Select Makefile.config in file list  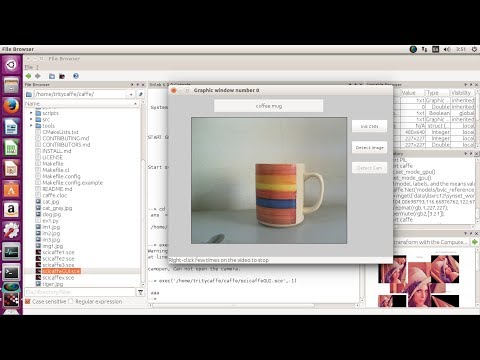61,176
